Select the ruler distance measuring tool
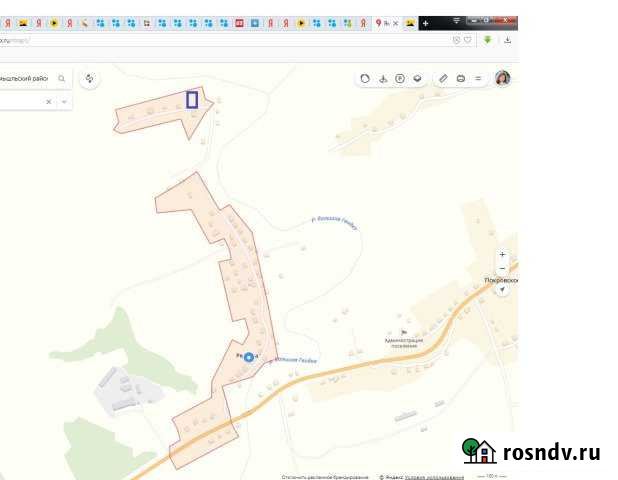618x480 pixels. click(x=444, y=78)
